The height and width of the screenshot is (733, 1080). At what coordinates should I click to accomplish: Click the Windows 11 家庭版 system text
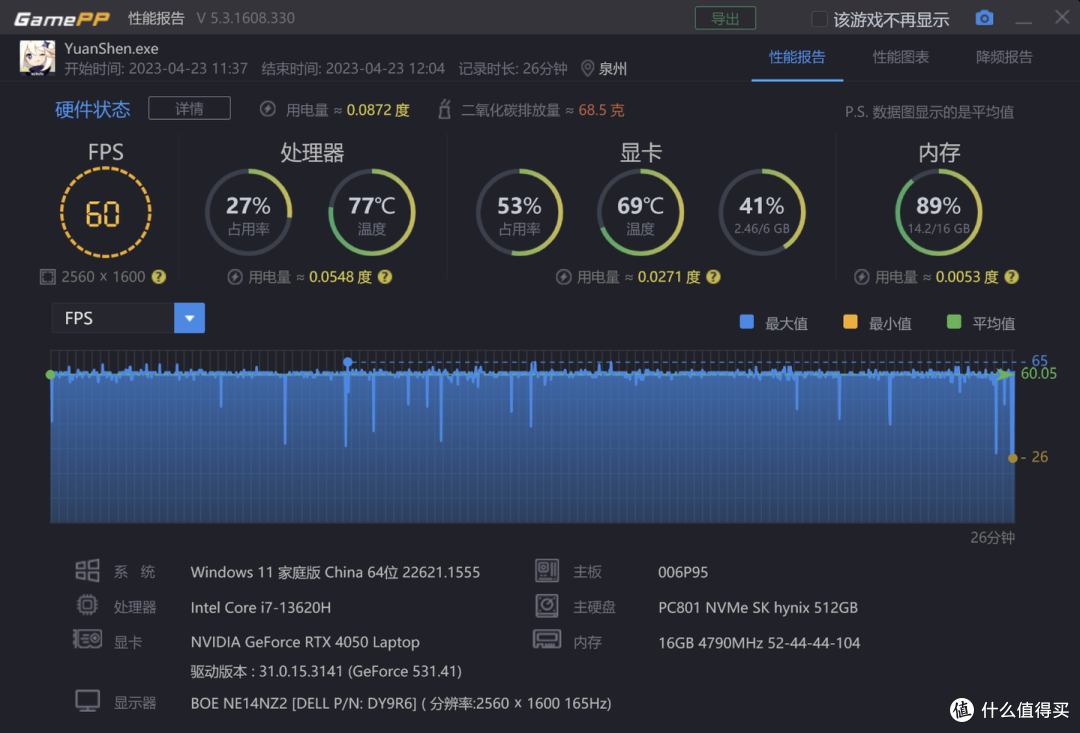click(x=335, y=572)
